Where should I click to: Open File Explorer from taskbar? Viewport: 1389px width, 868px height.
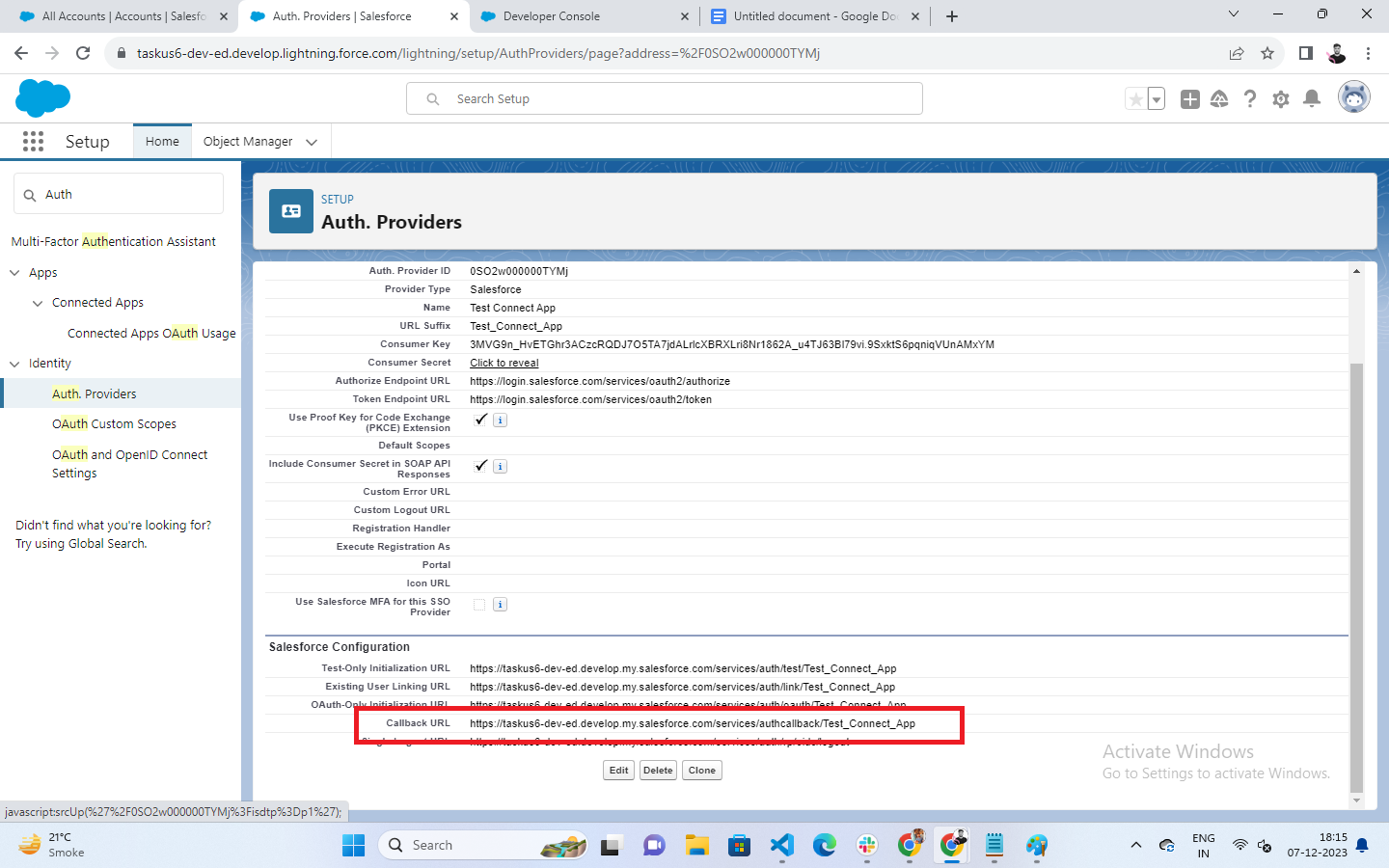coord(697,846)
